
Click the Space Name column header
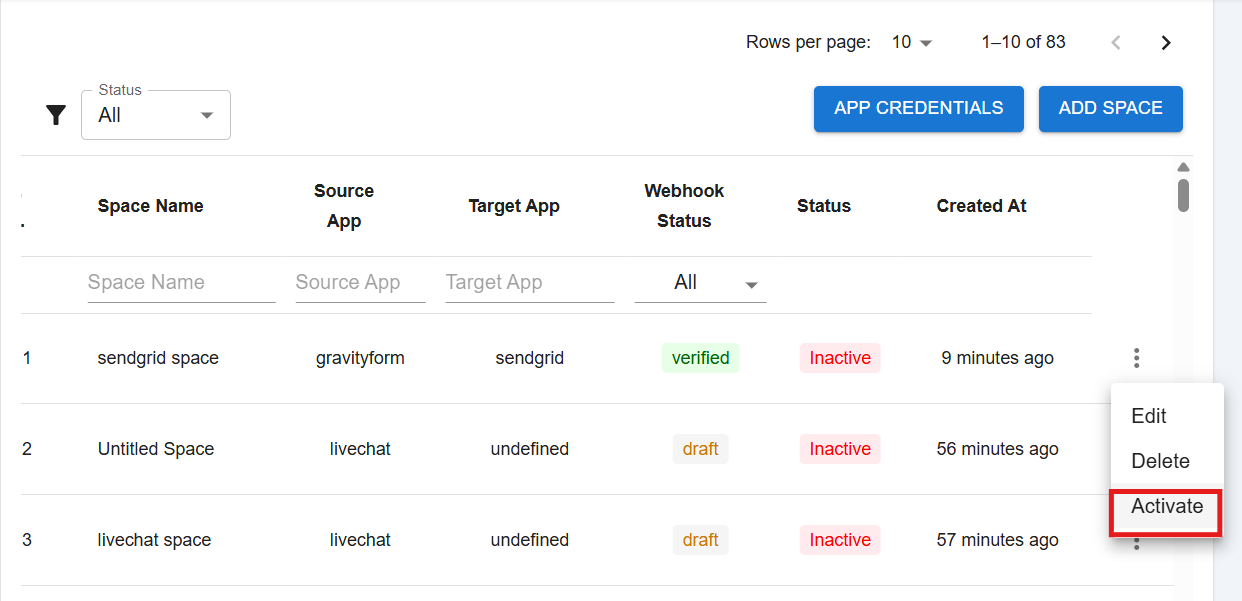click(150, 206)
